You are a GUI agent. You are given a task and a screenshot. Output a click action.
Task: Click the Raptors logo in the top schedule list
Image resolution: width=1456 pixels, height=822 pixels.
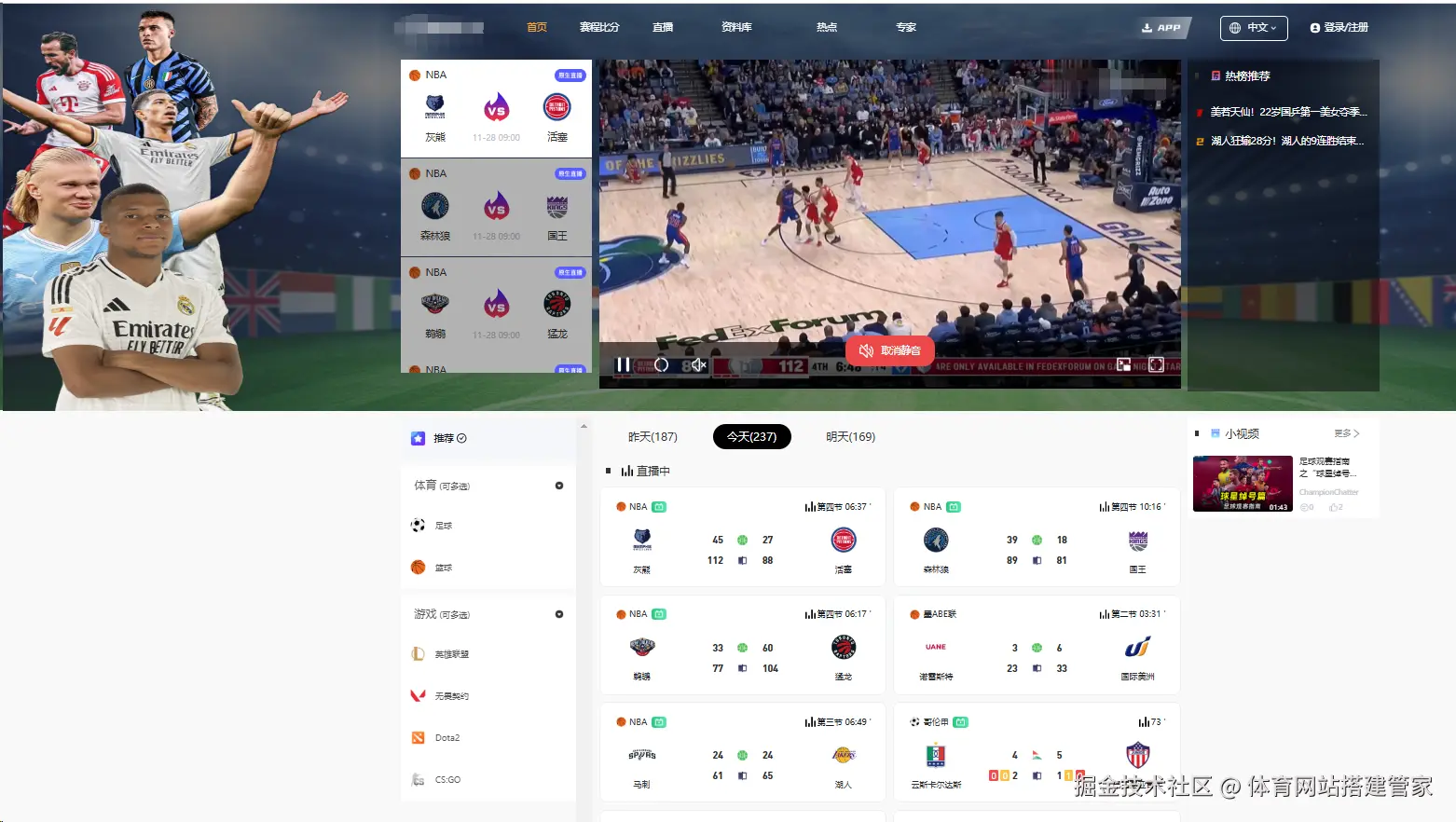point(556,305)
